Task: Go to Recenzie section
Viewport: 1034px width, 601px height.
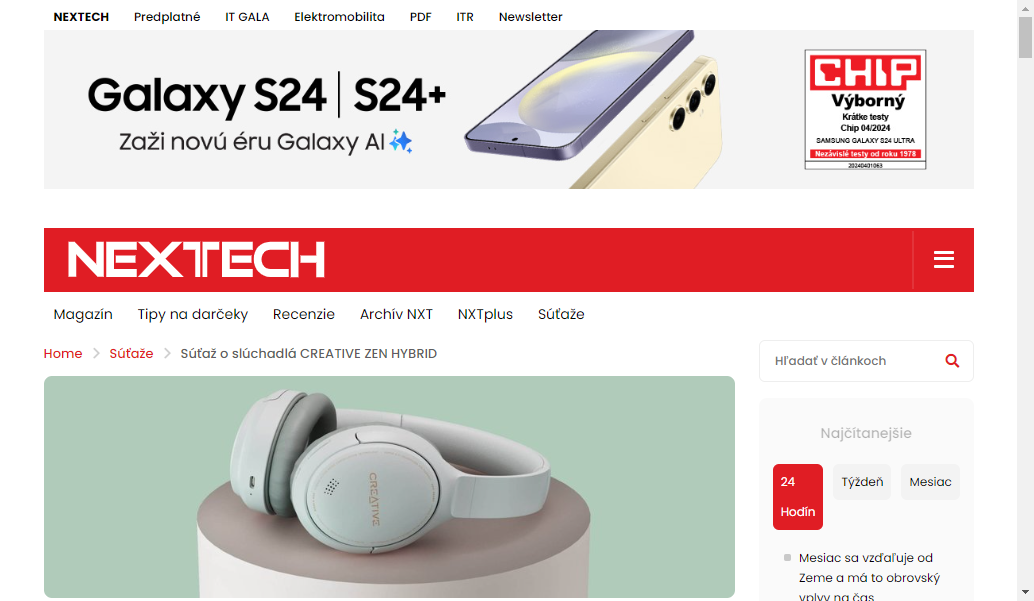Action: point(304,314)
